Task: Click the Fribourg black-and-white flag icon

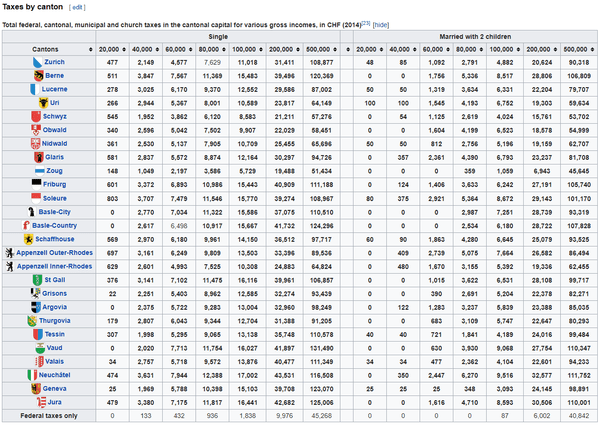Action: click(35, 184)
